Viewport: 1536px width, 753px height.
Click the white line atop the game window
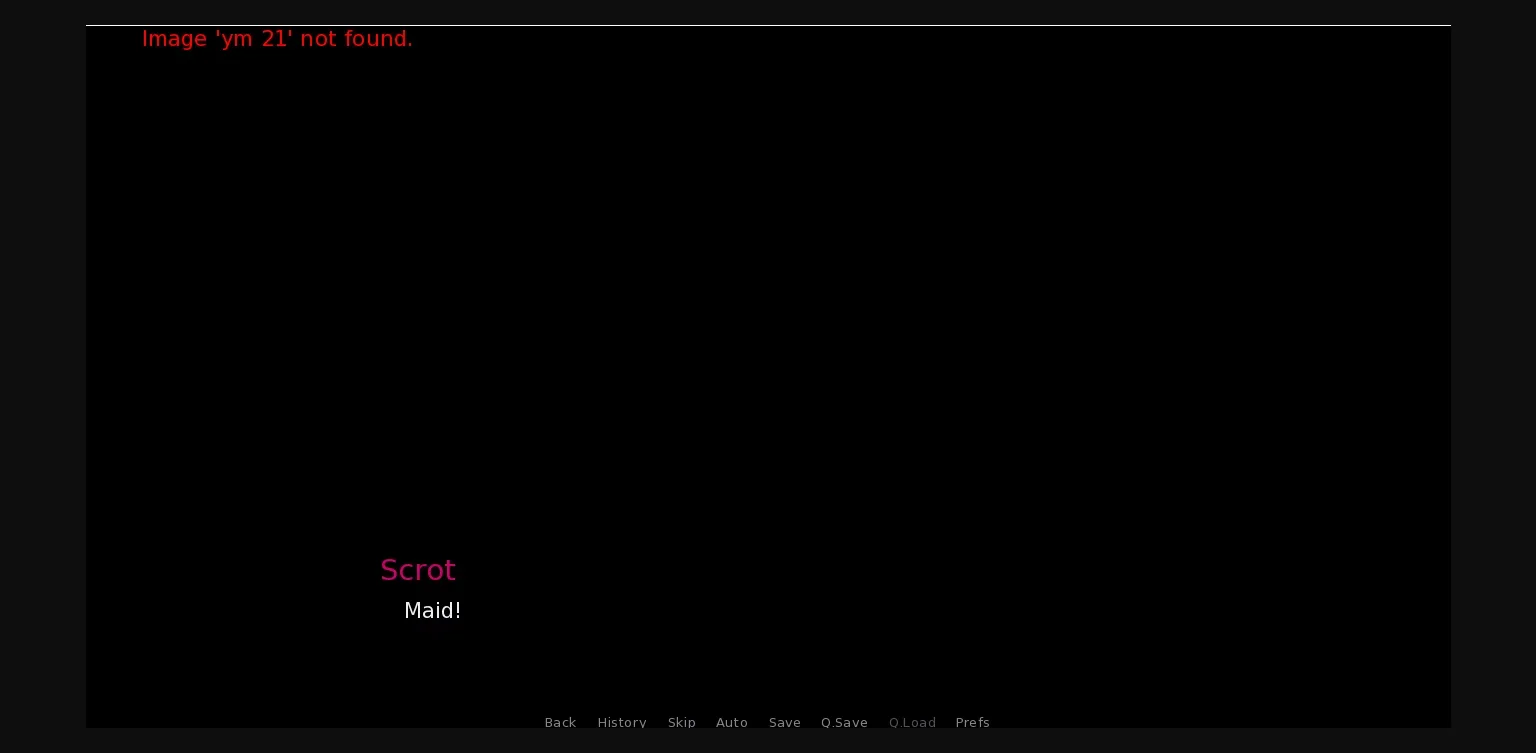pyautogui.click(x=768, y=25)
